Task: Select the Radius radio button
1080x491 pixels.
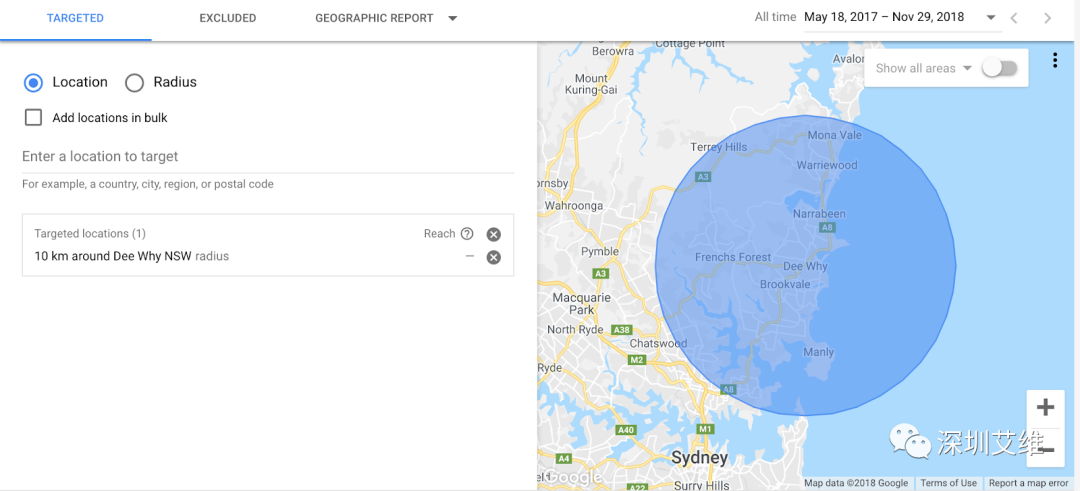Action: click(134, 82)
